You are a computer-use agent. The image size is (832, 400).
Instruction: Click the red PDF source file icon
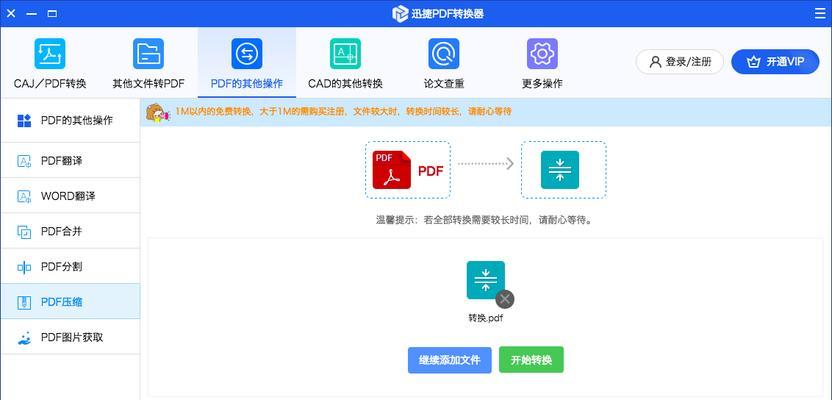[x=392, y=170]
